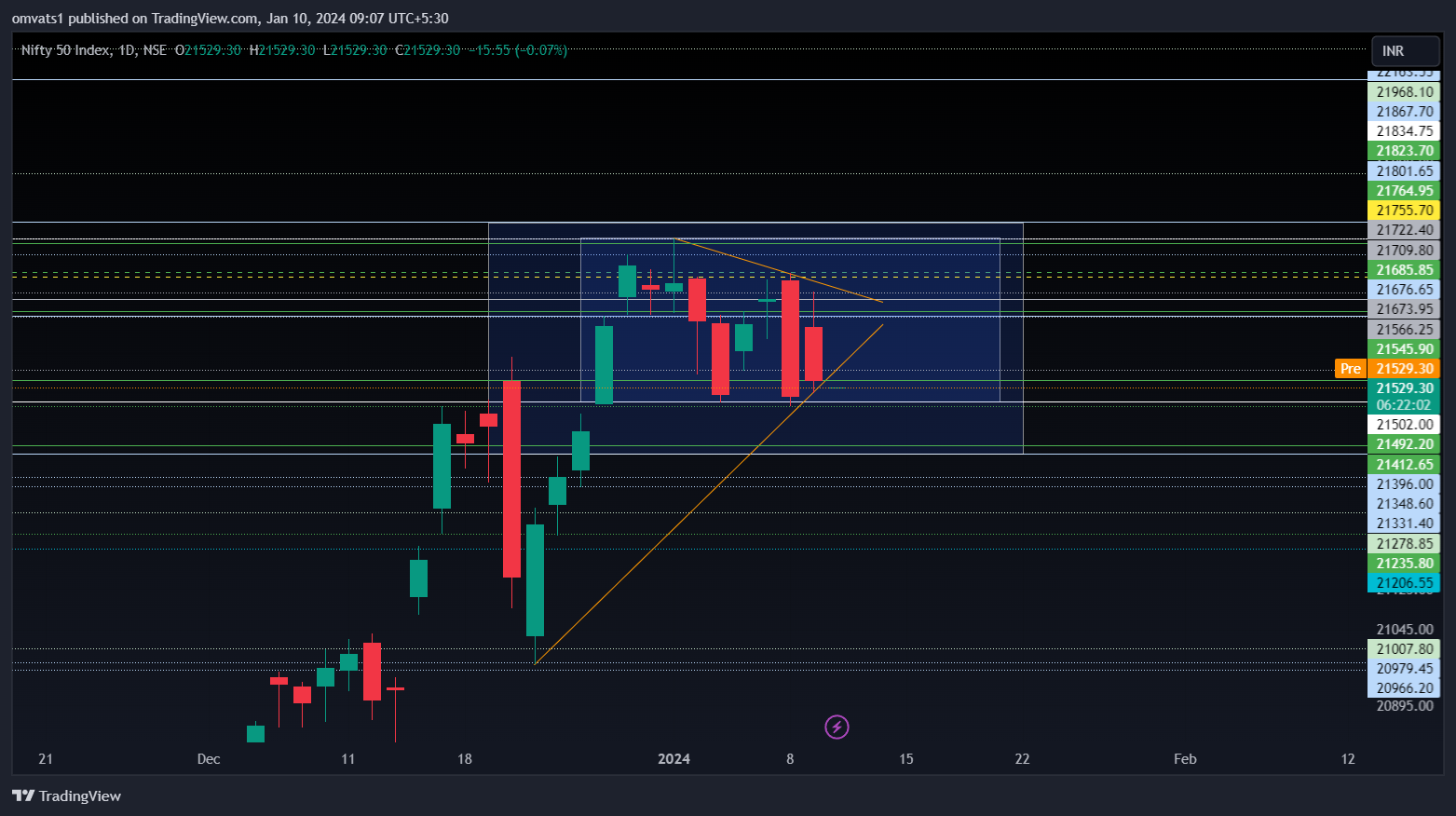Select green price label 21492.20
1456x816 pixels.
coord(1404,444)
